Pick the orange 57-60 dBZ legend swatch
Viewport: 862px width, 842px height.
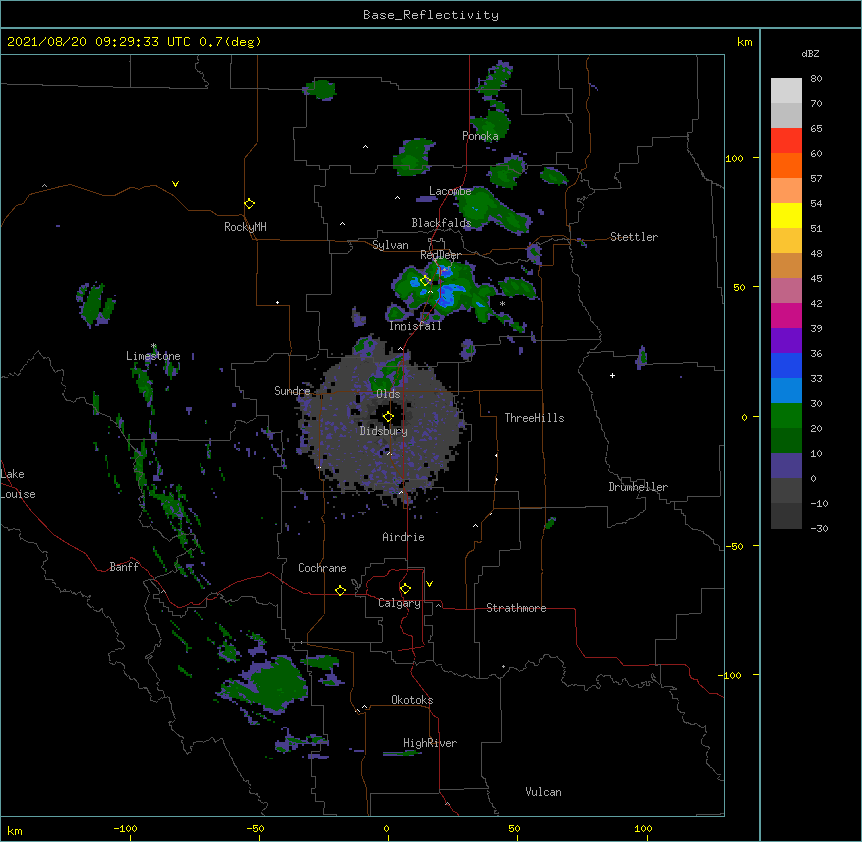786,165
